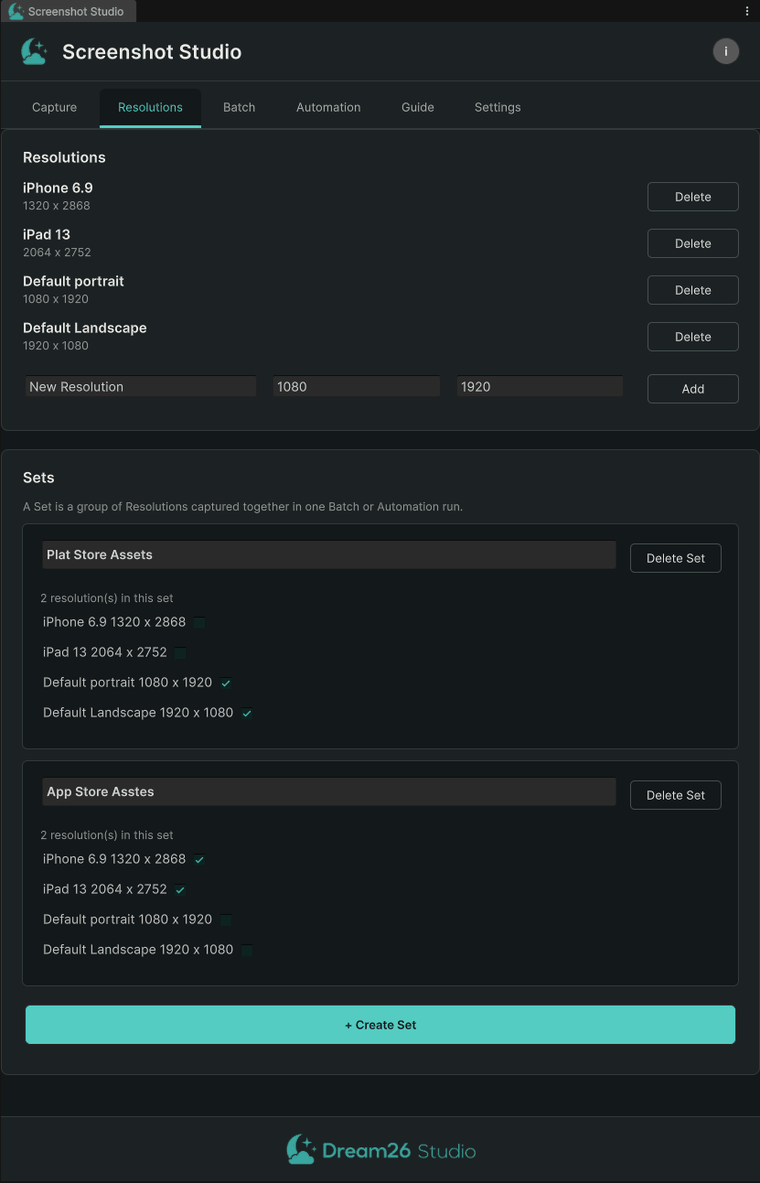Delete the Default Landscape resolution

coord(693,337)
